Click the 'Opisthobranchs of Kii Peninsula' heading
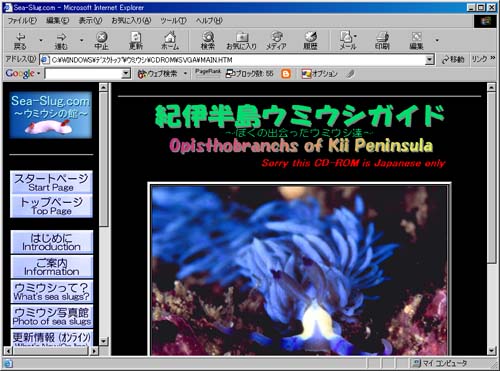This screenshot has height=371, width=500. point(301,146)
